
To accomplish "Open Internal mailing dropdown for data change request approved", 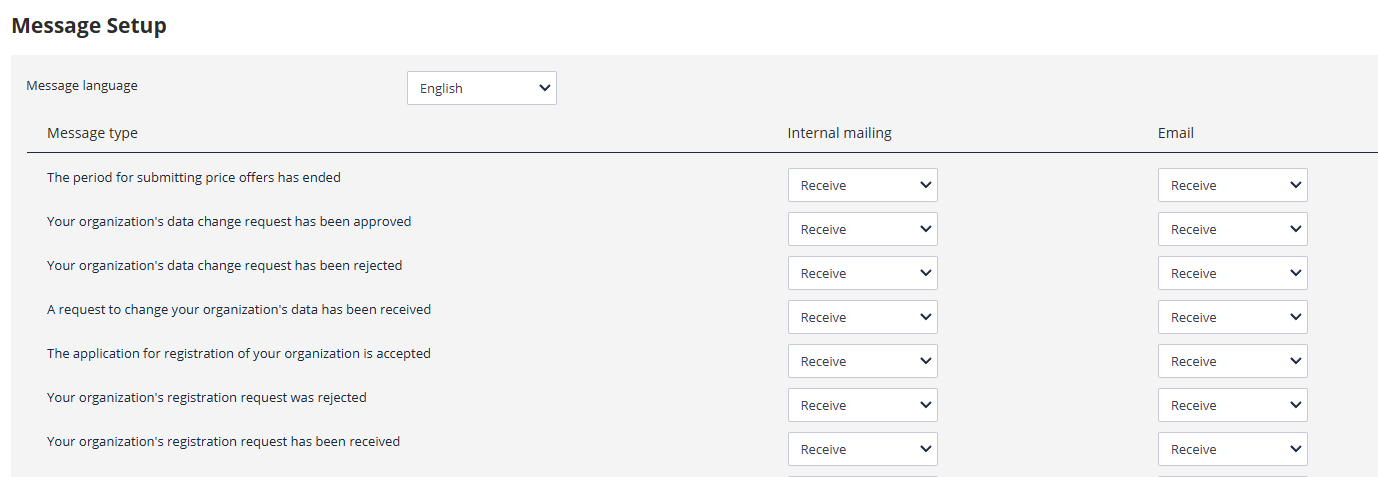I will click(863, 229).
